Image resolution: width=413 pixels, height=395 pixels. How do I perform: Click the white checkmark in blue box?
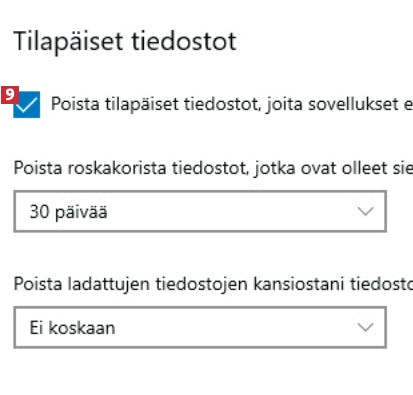pos(27,104)
